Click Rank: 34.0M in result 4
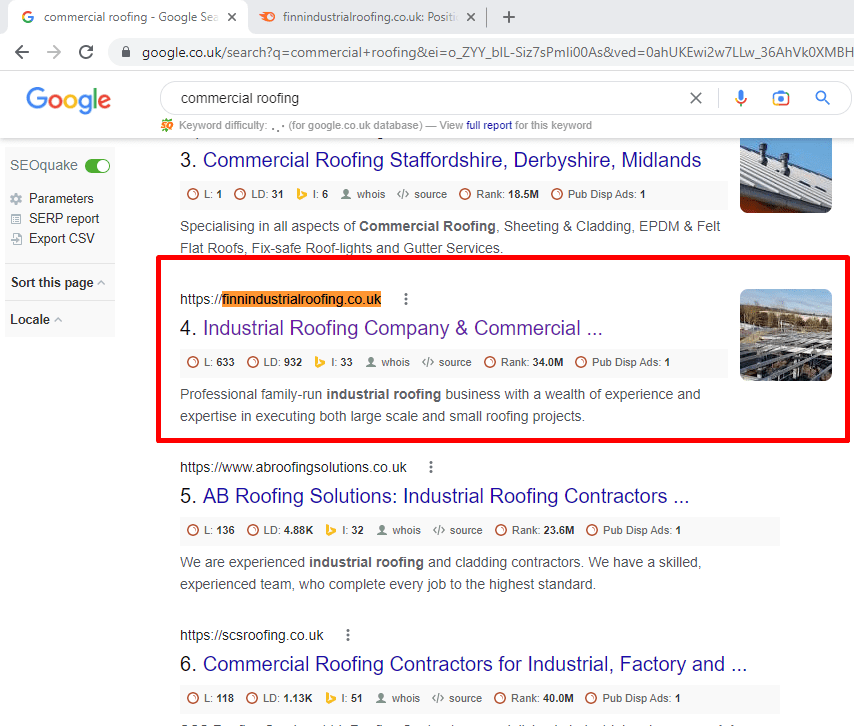This screenshot has height=726, width=854. coord(524,362)
